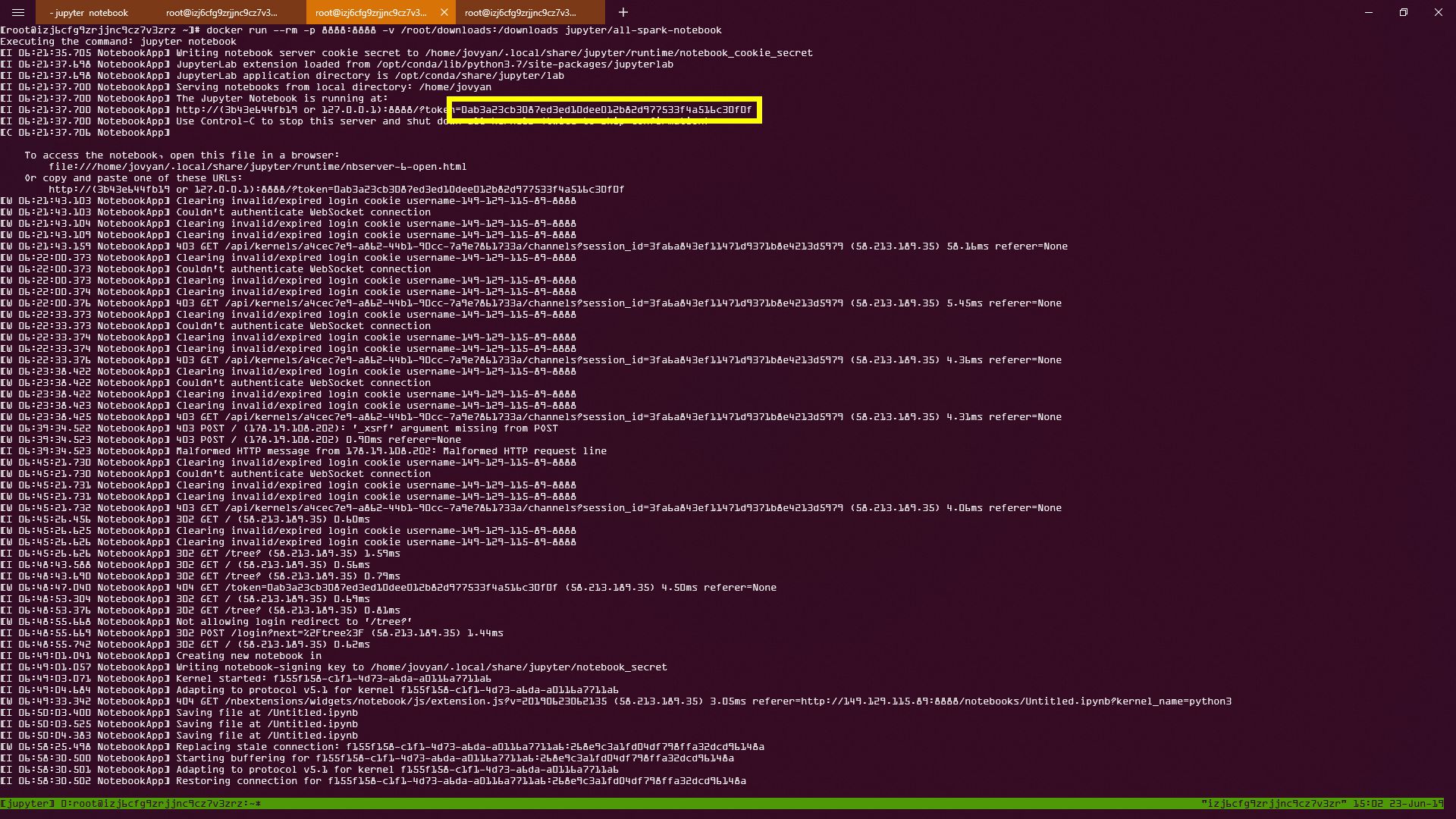
Task: Click the 23-Jun-19 date in the status bar
Action: click(x=1417, y=803)
